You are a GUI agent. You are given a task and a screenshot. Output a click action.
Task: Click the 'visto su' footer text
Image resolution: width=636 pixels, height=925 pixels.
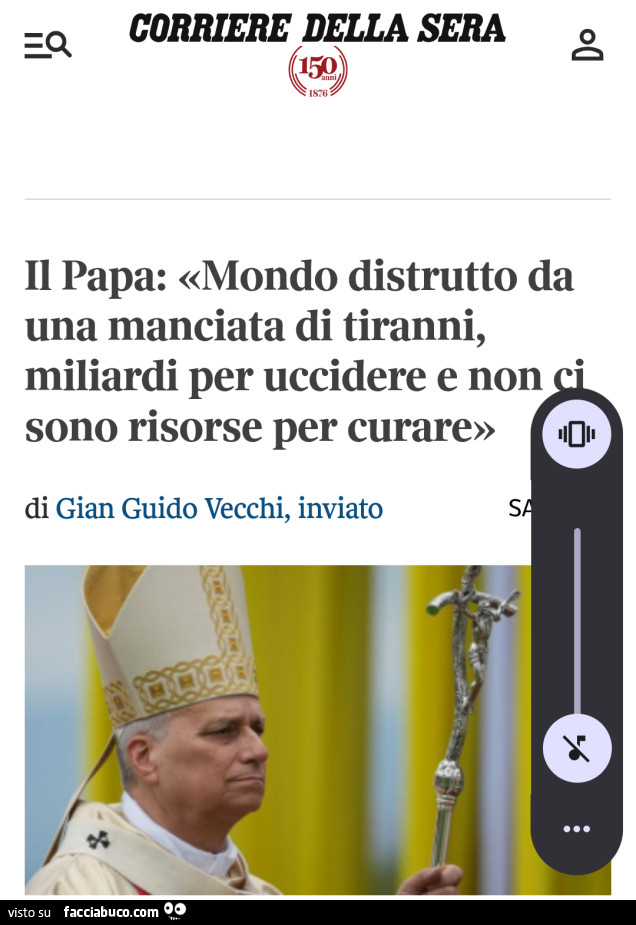29,913
